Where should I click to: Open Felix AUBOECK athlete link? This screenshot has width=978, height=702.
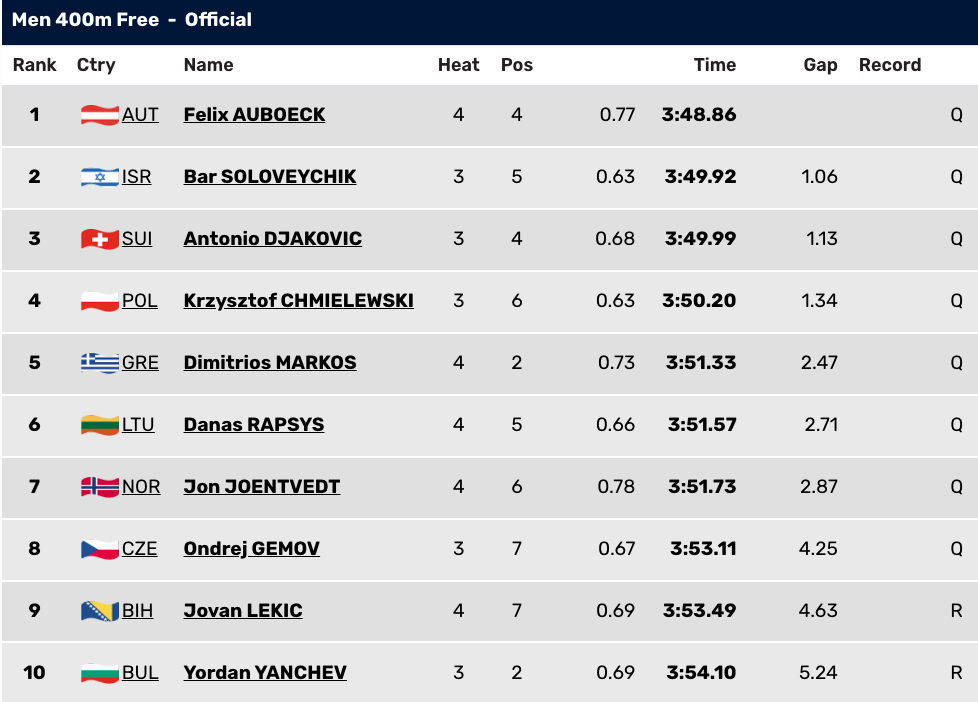coord(254,115)
